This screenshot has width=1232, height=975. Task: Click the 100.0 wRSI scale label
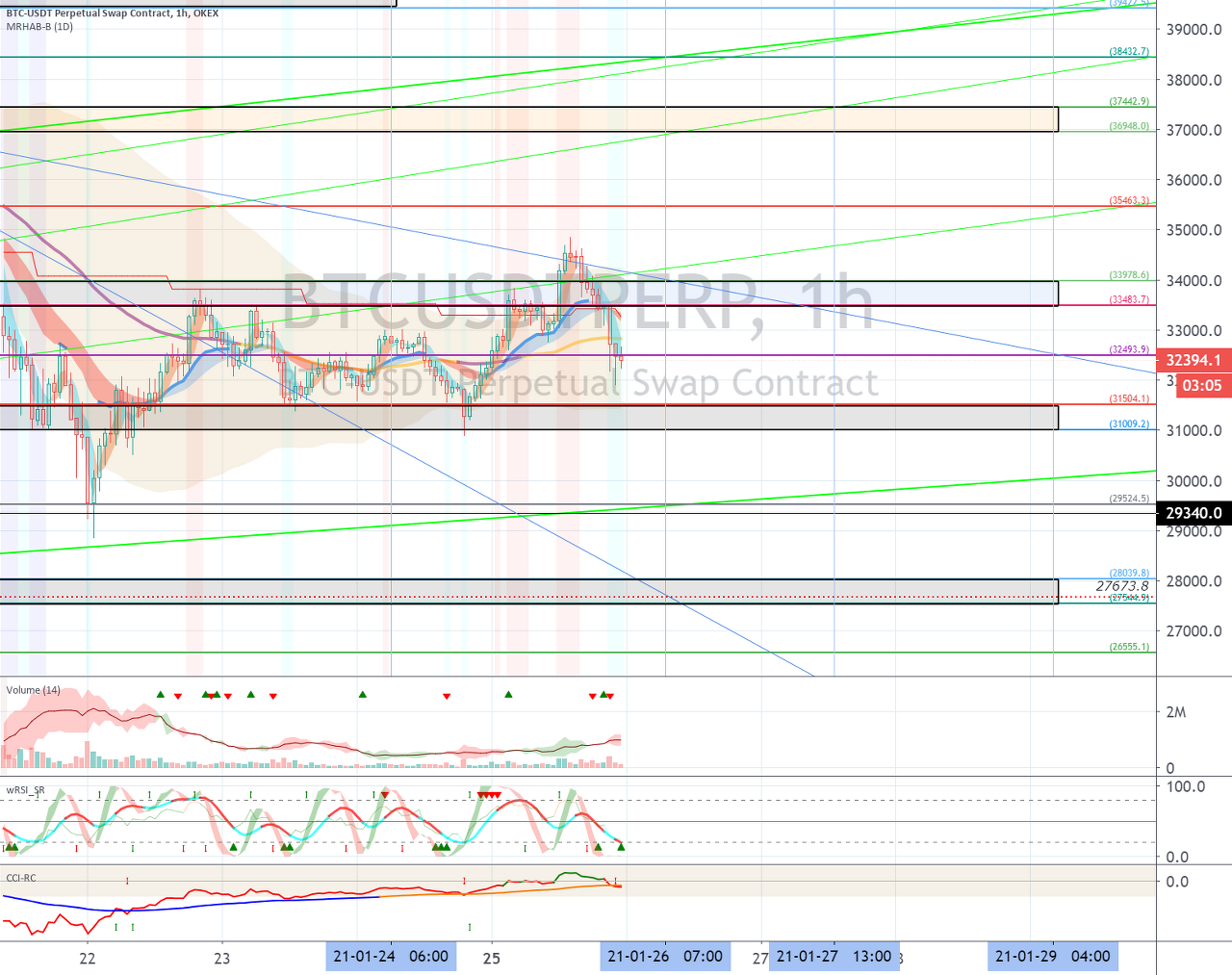[1186, 786]
